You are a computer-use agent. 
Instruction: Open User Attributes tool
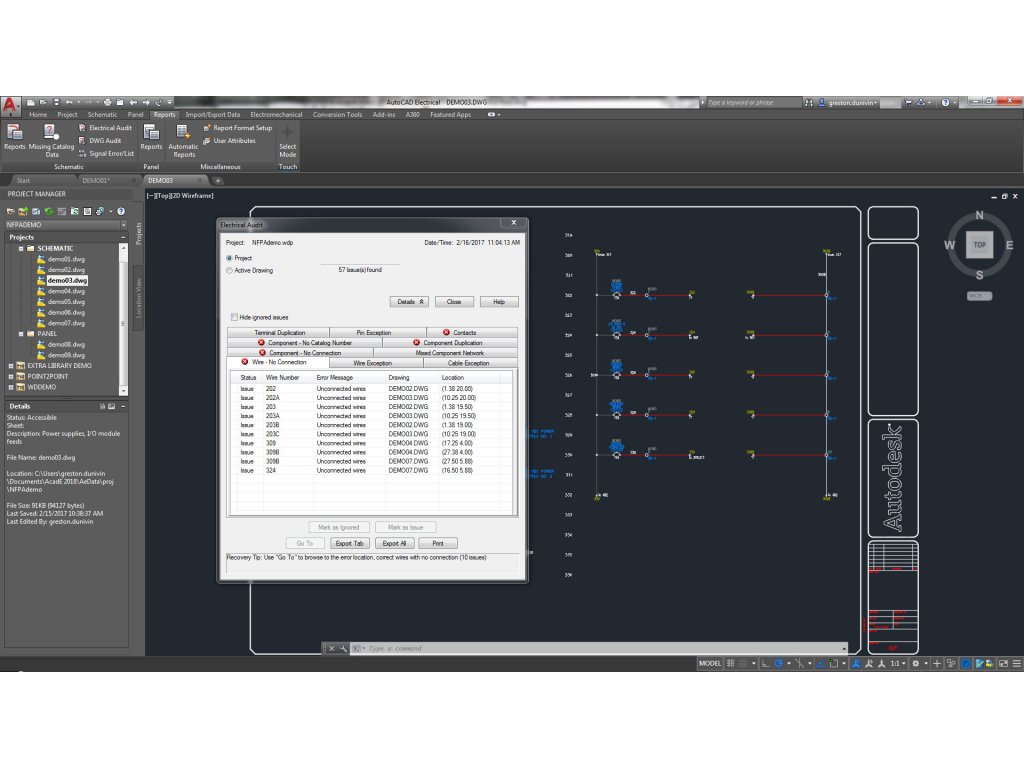pos(230,140)
